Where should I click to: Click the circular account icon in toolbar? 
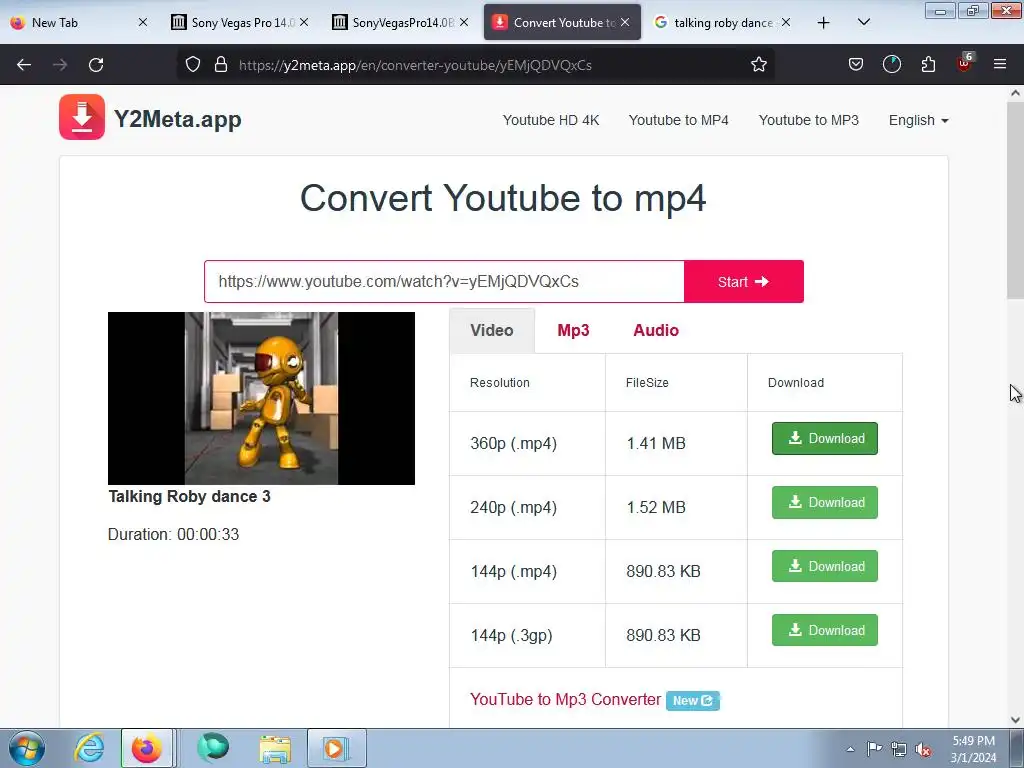[x=891, y=65]
